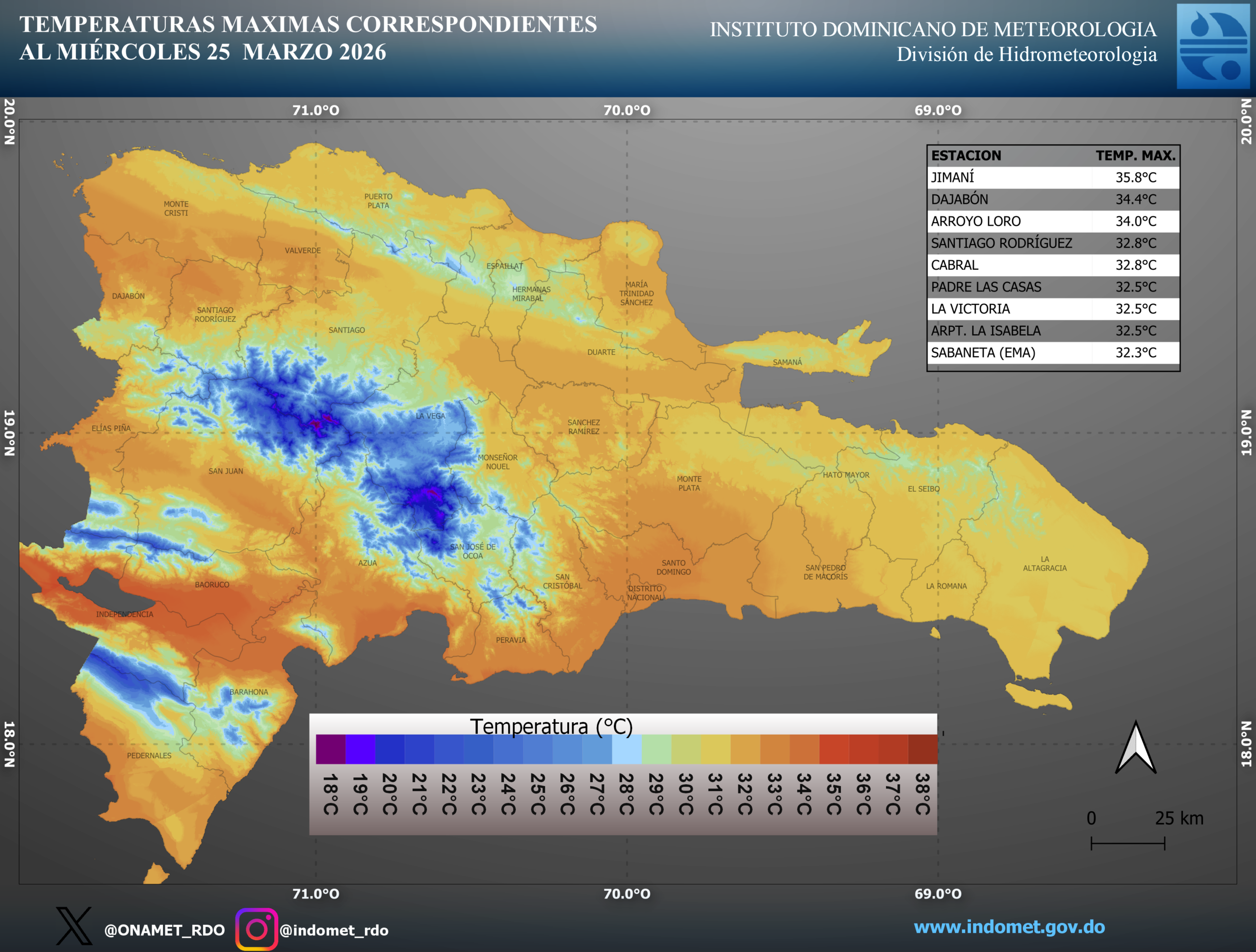Open the www.indomet.gov.do link

click(x=1009, y=927)
